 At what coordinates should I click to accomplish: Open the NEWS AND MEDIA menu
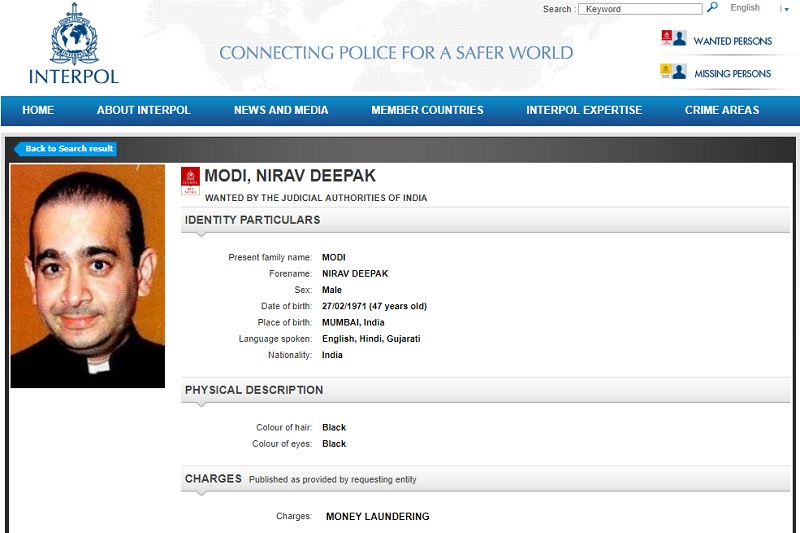(281, 110)
